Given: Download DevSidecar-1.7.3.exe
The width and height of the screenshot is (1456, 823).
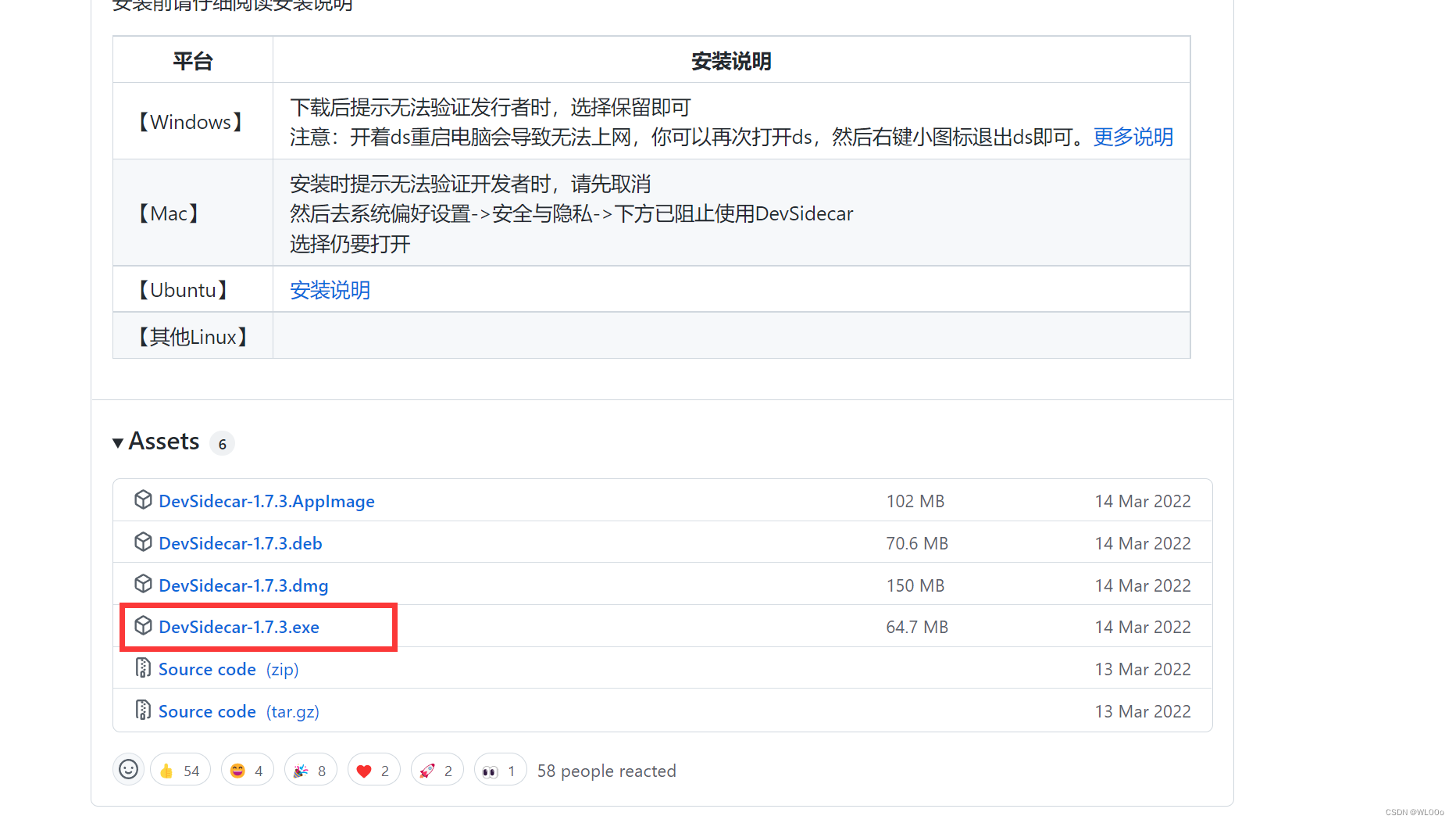Looking at the screenshot, I should 239,626.
